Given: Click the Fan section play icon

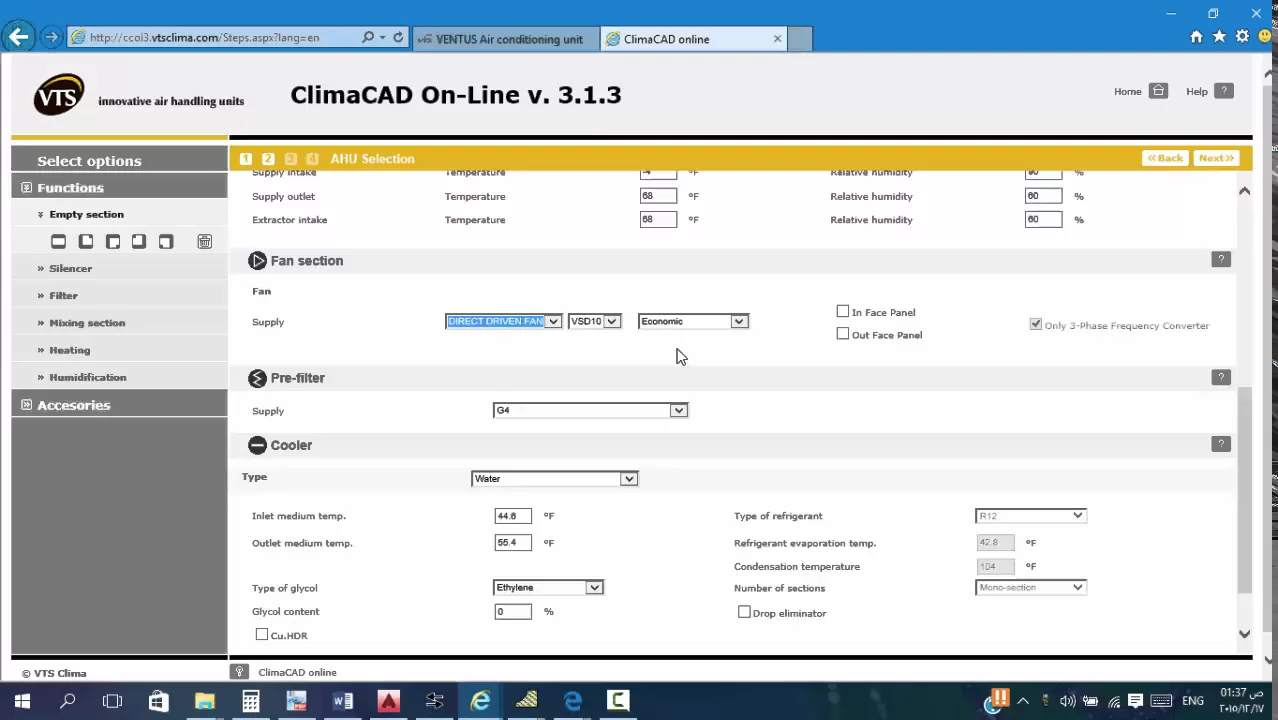Looking at the screenshot, I should pos(258,261).
